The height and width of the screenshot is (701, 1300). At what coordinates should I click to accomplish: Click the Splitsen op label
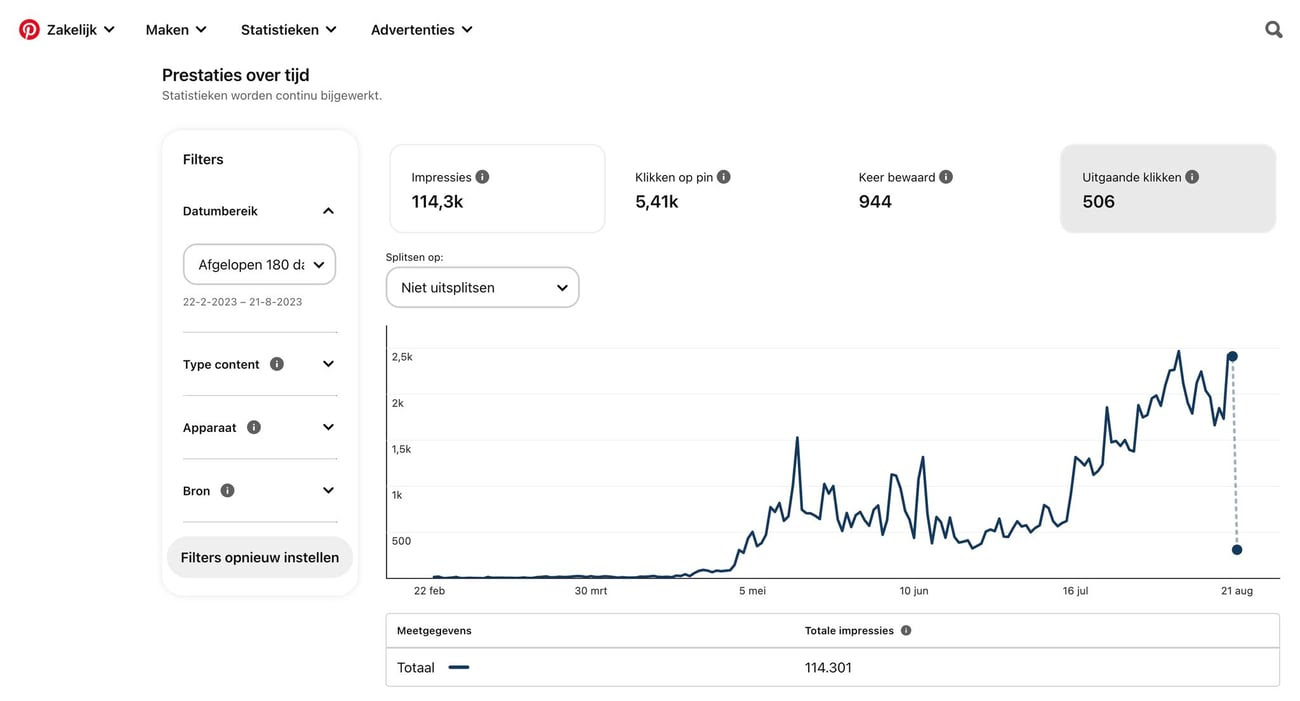pos(414,257)
